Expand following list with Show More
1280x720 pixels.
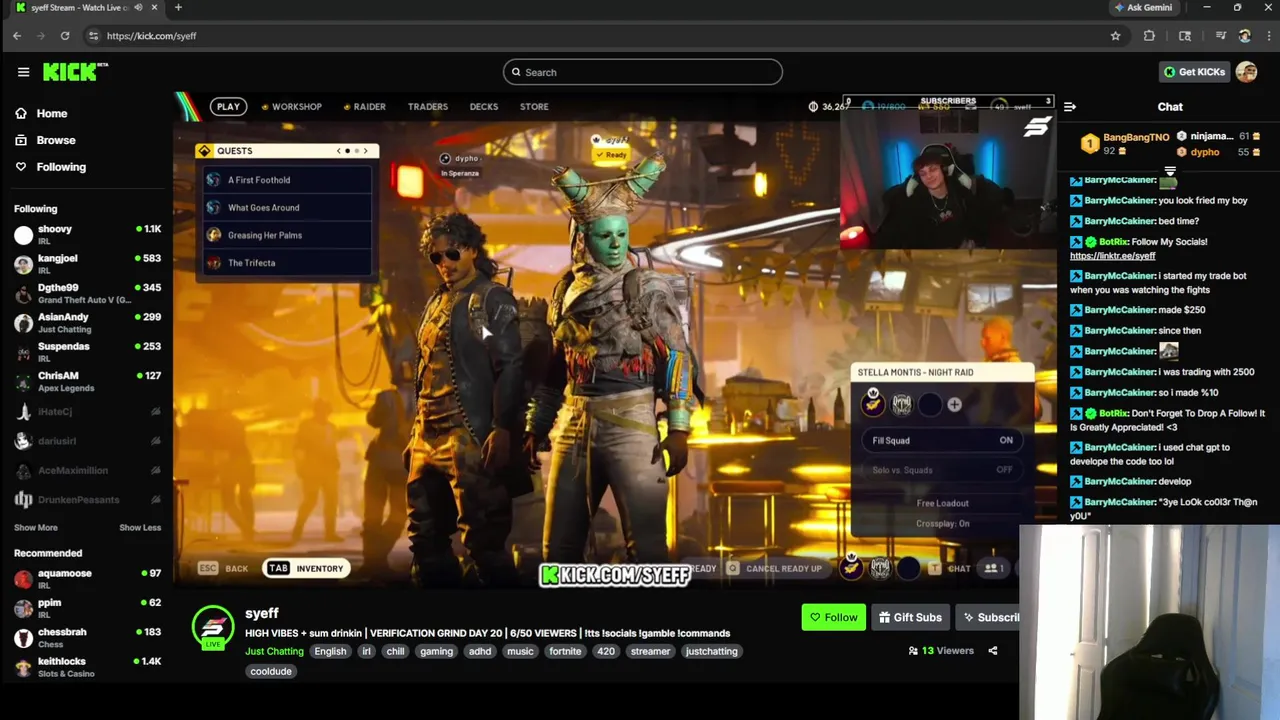[x=36, y=528]
